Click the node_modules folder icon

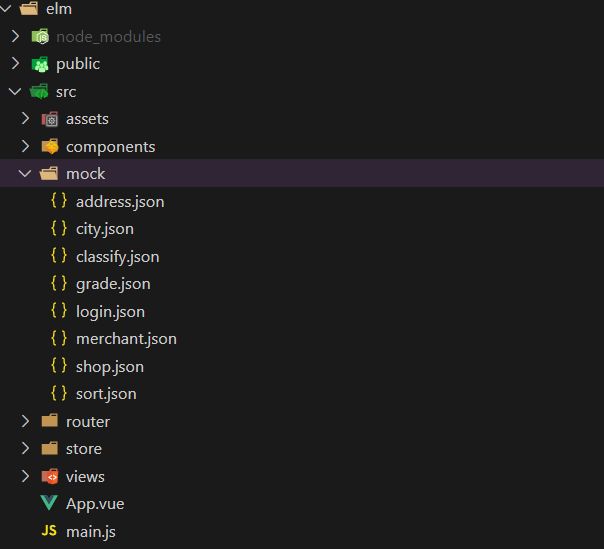click(x=40, y=36)
